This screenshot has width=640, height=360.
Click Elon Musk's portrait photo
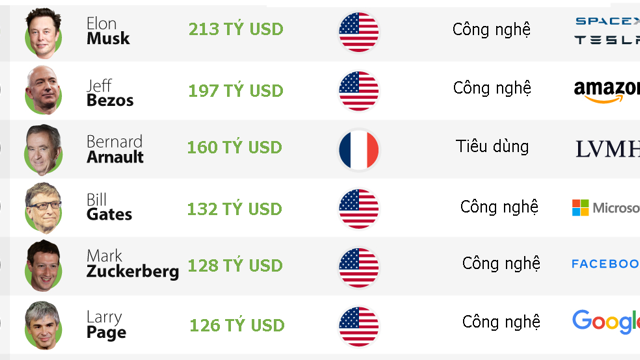tap(43, 33)
